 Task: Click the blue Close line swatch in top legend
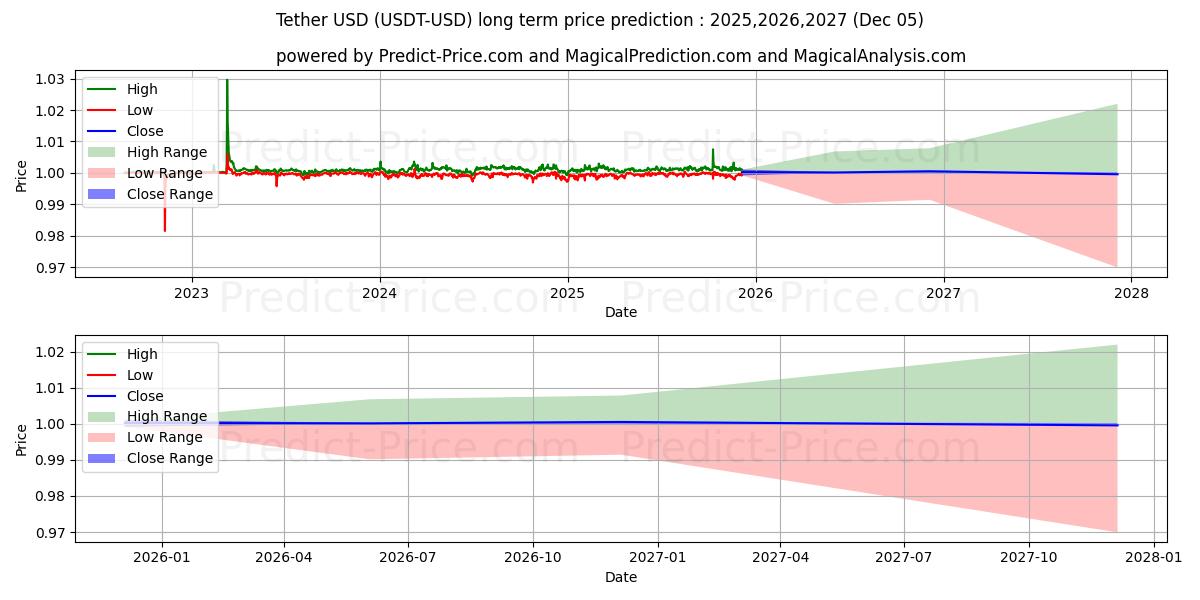pos(100,130)
